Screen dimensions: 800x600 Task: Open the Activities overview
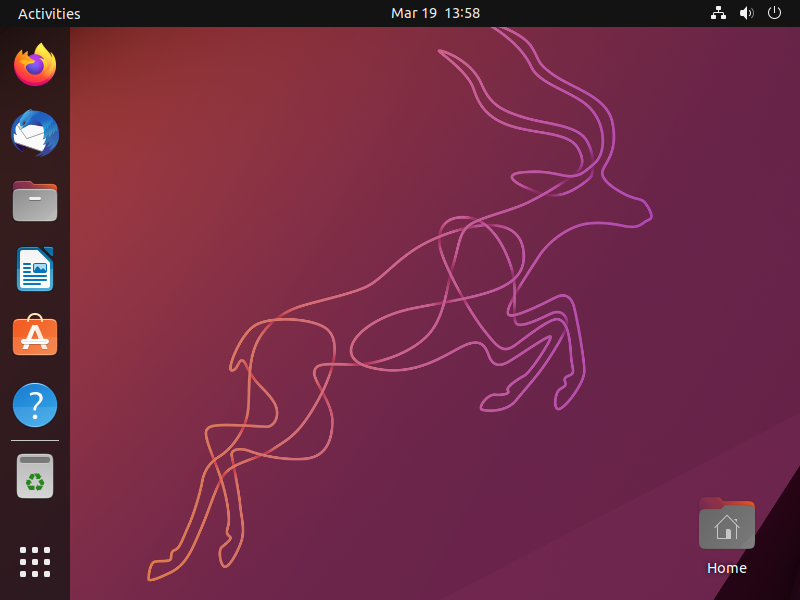pyautogui.click(x=49, y=13)
